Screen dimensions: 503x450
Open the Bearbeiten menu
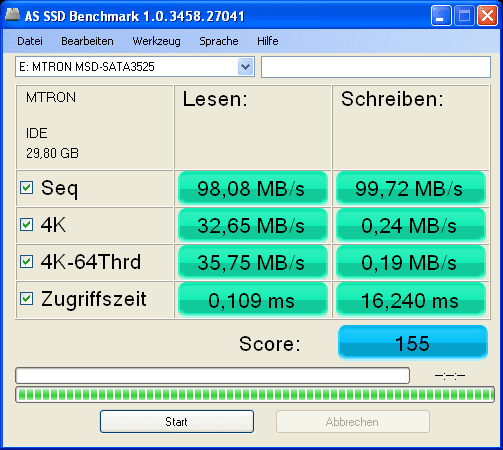point(87,41)
